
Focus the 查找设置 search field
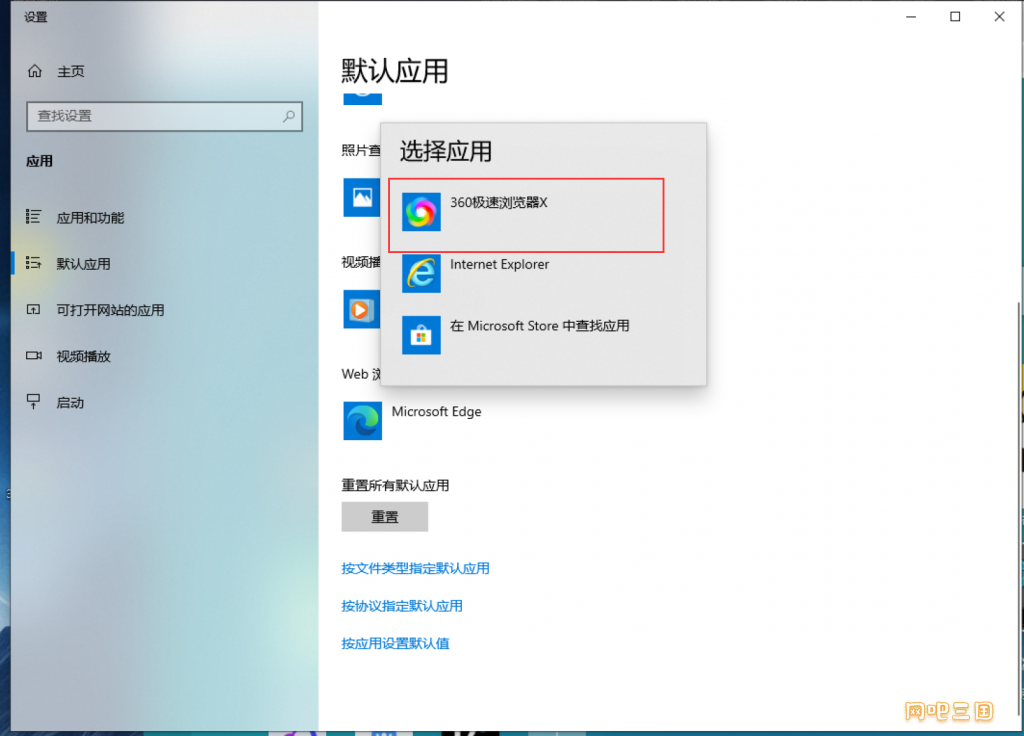(x=165, y=116)
